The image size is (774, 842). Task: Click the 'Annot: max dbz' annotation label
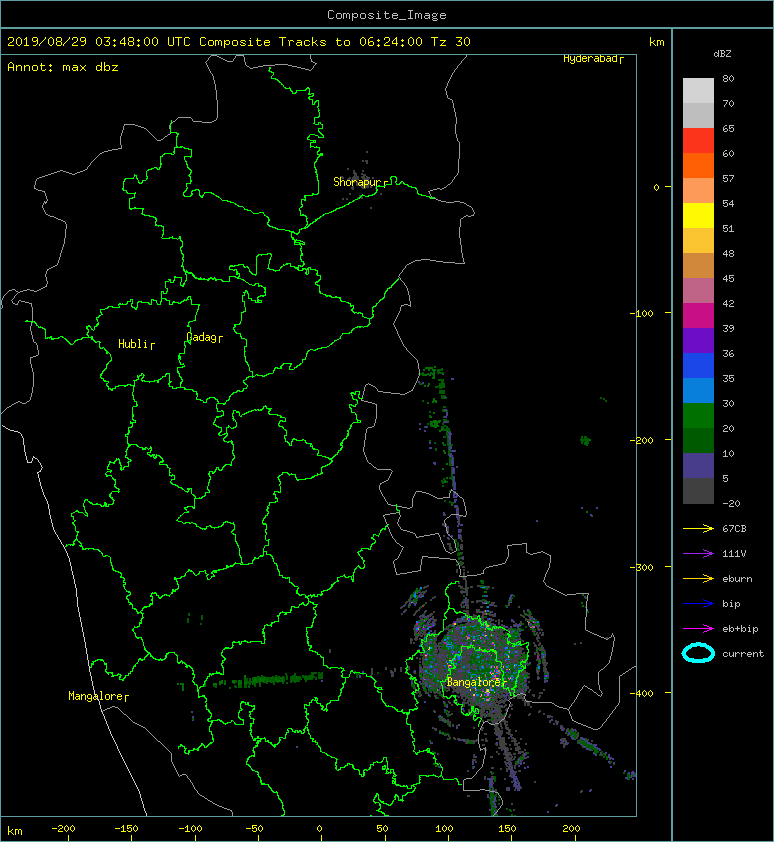coord(63,67)
